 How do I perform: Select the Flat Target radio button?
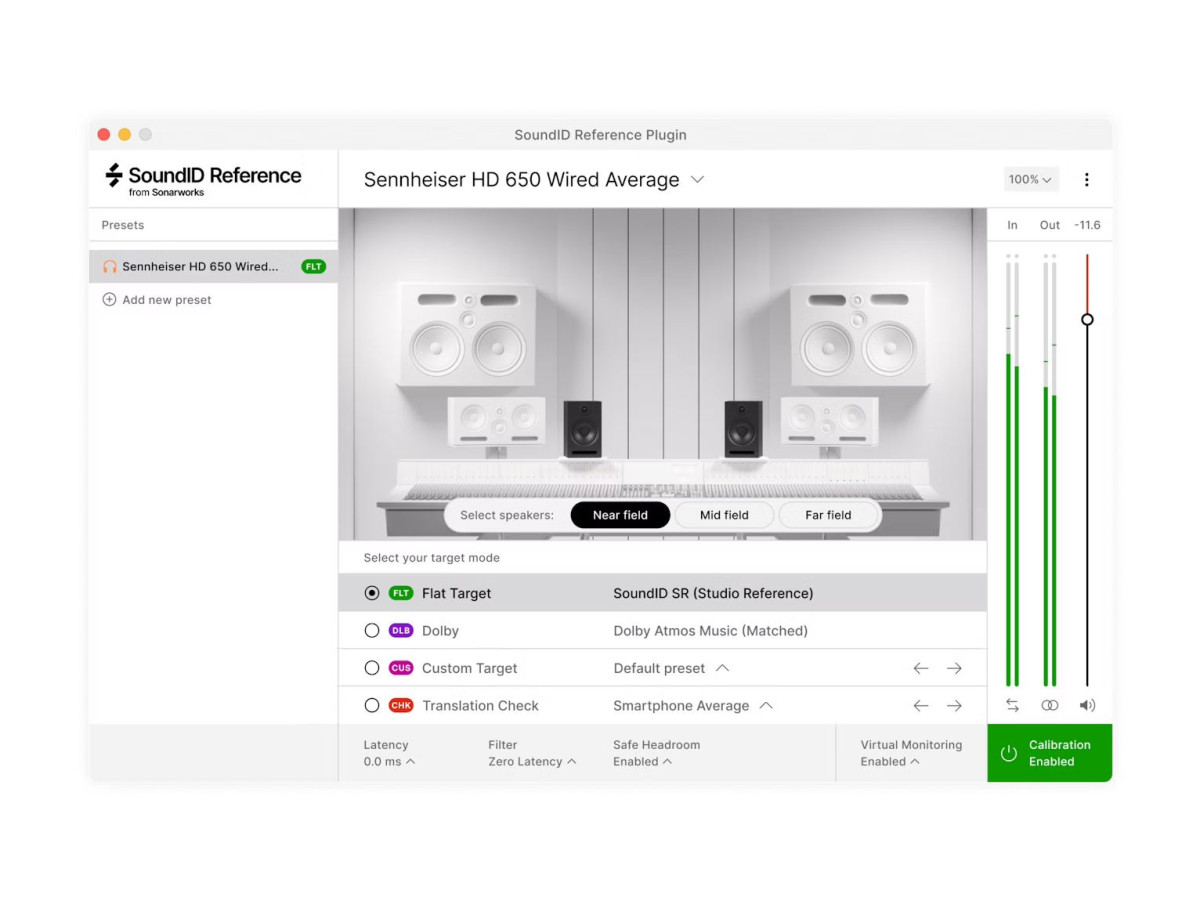[372, 593]
